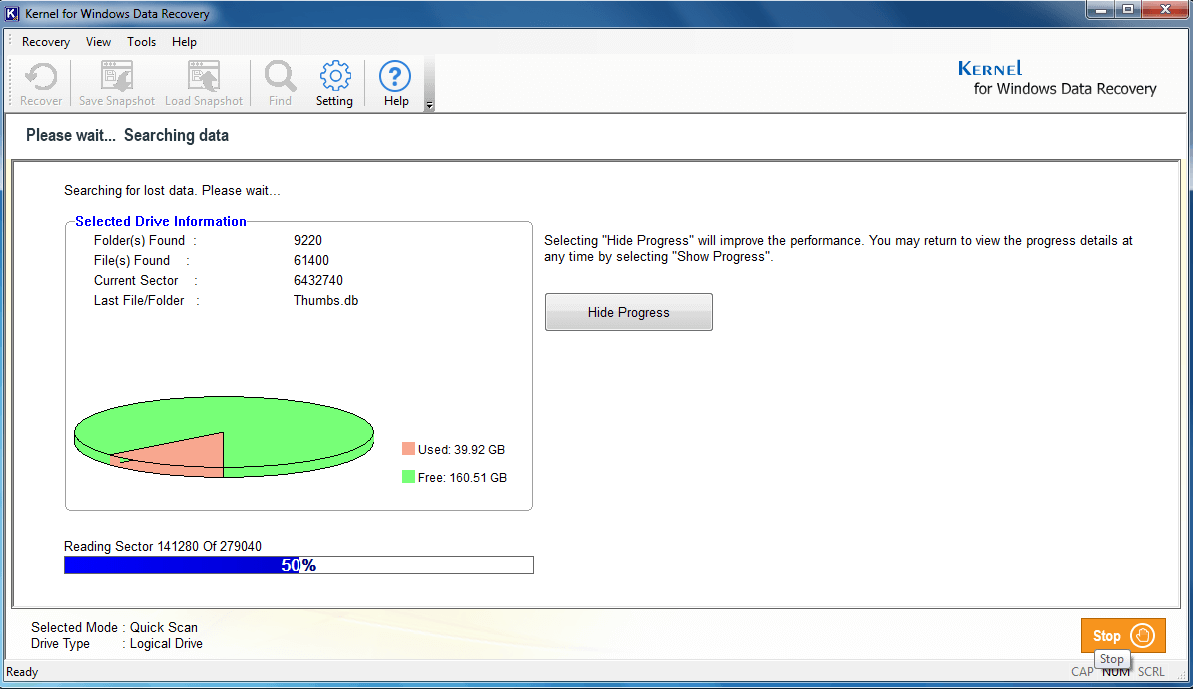Click 'Selected Drive Information' group title
1193x689 pixels.
tap(161, 221)
